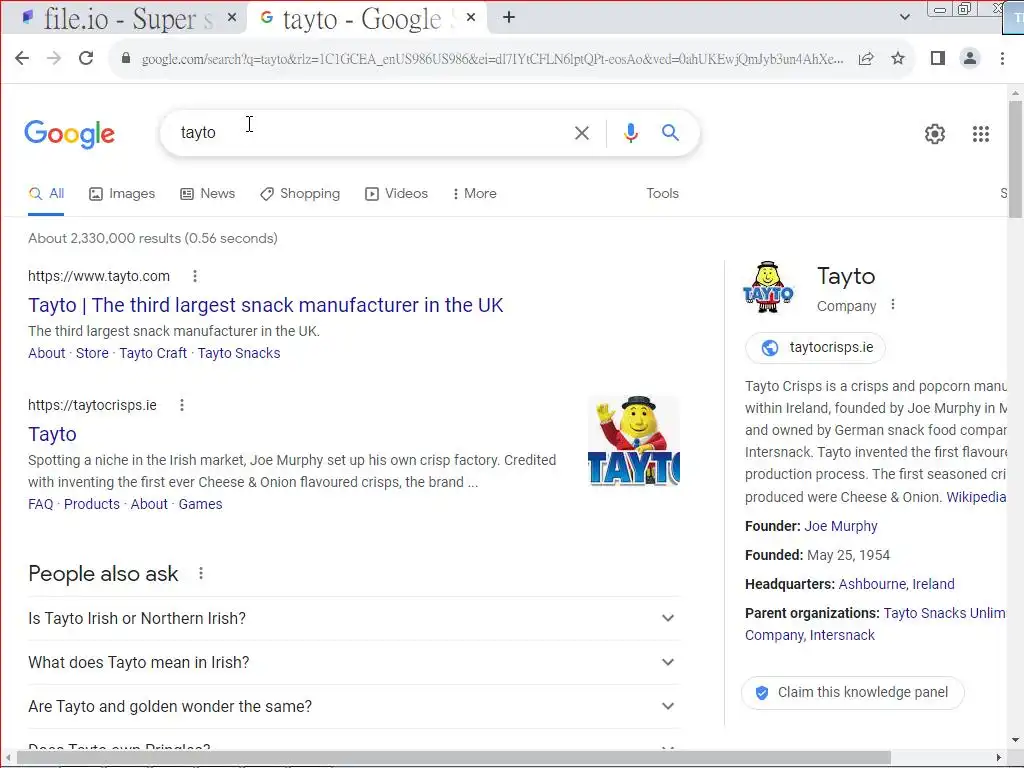This screenshot has width=1024, height=768.
Task: Click the Google logo
Action: point(69,134)
